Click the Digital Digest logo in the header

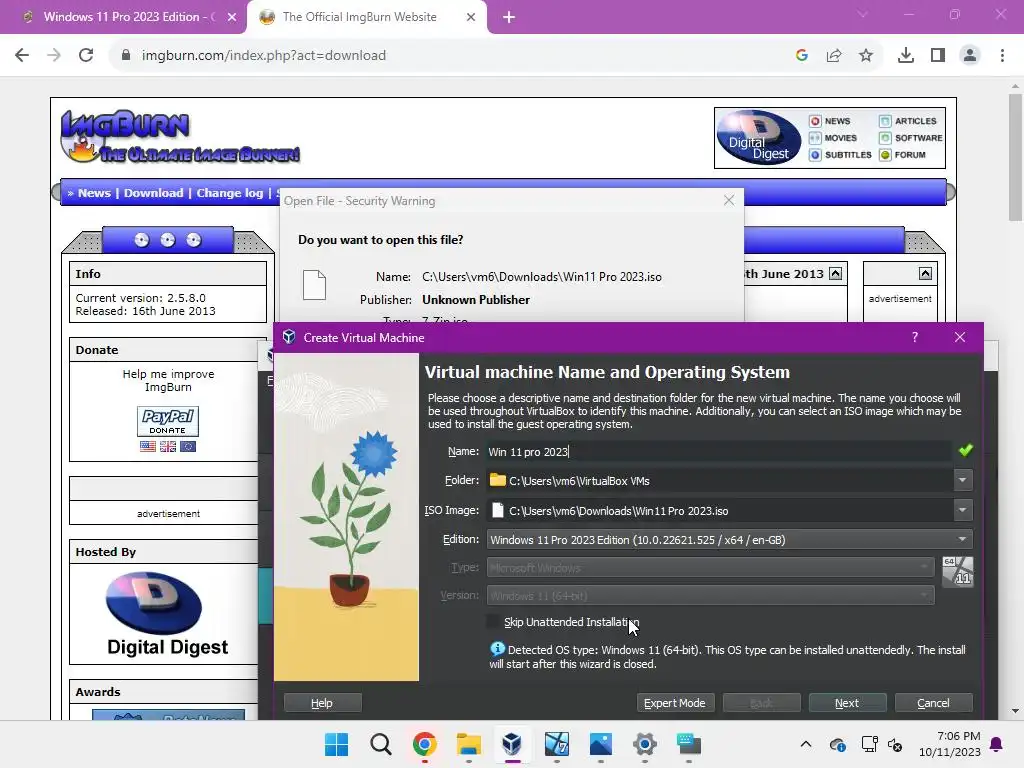[759, 137]
